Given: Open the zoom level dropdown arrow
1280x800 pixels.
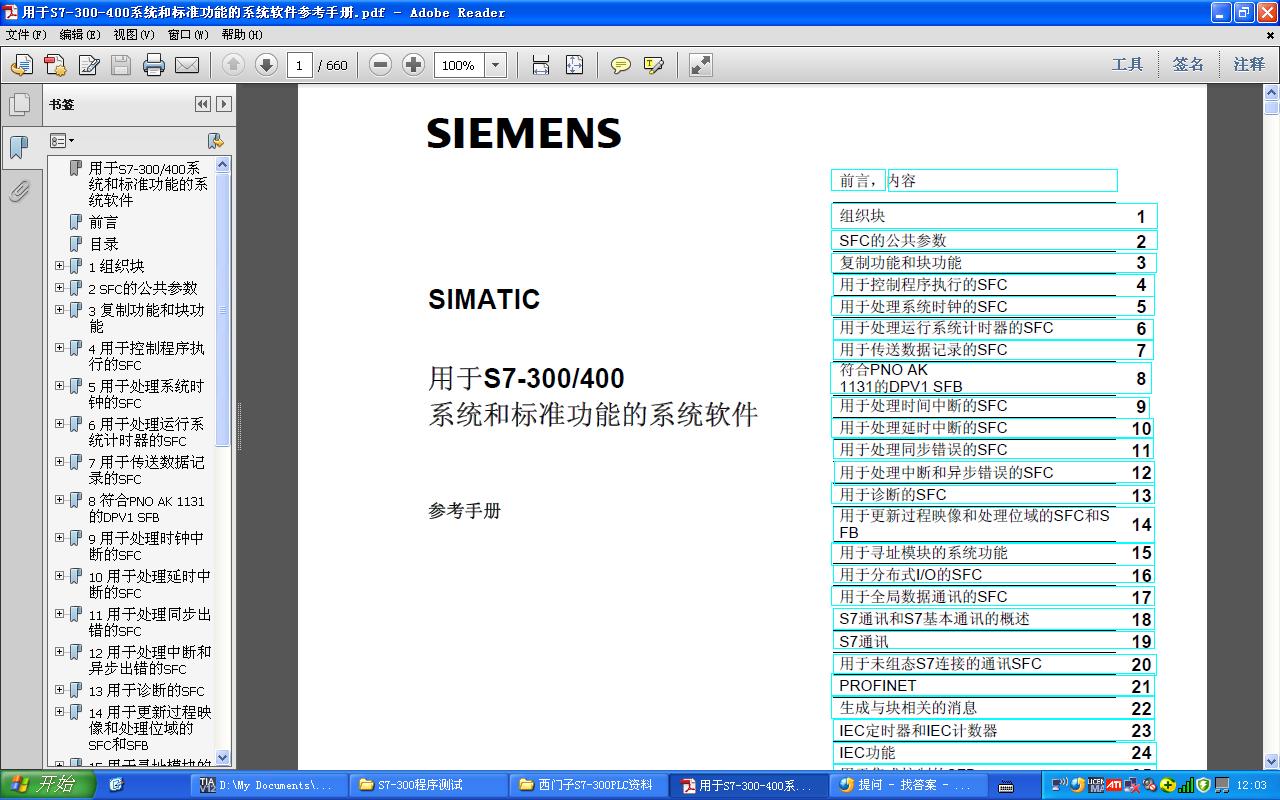Looking at the screenshot, I should click(x=496, y=65).
